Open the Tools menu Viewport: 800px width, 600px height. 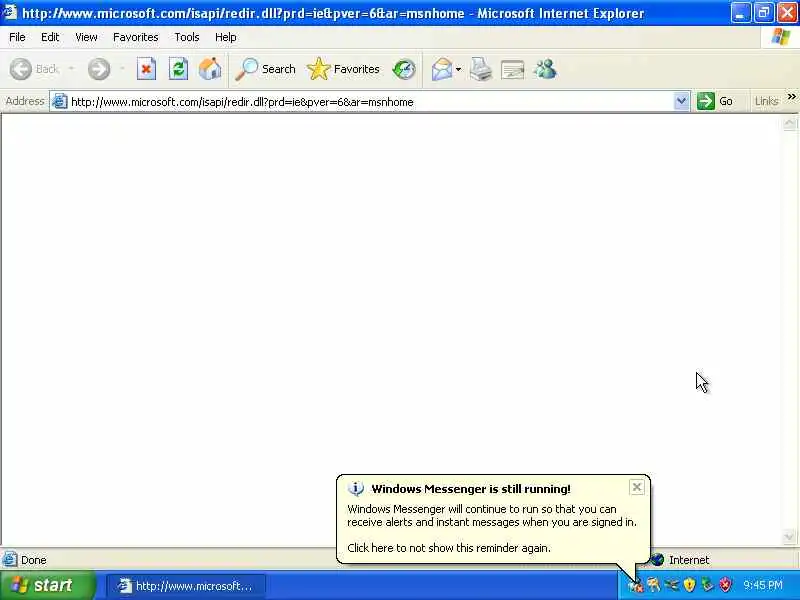pyautogui.click(x=187, y=37)
